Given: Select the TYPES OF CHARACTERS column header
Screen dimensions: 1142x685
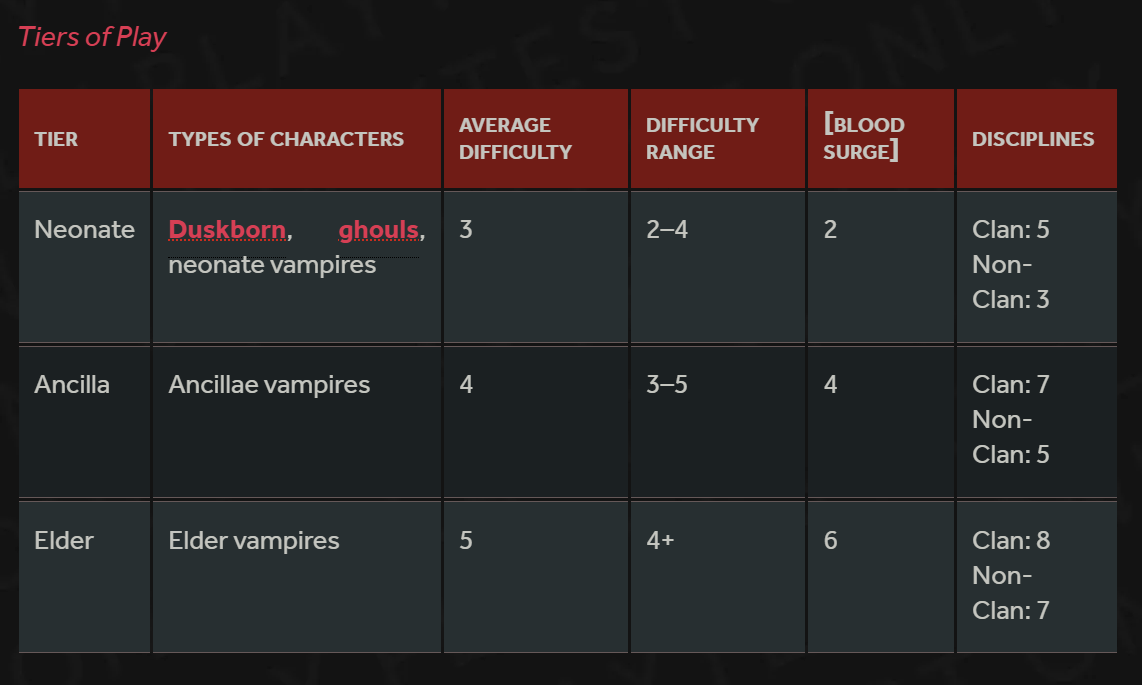Looking at the screenshot, I should 296,138.
